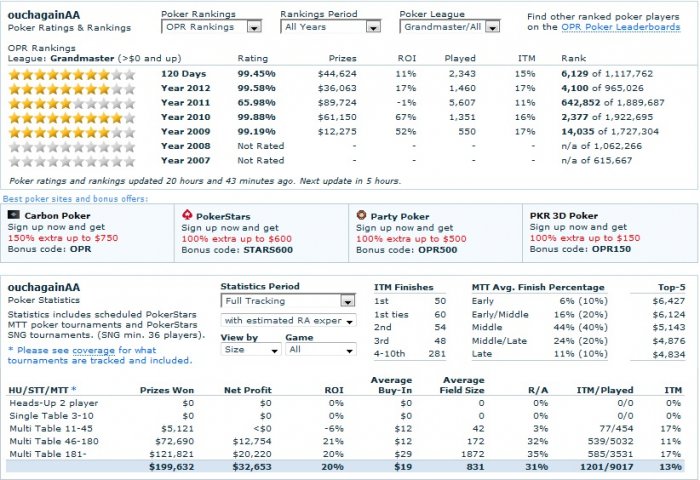Click the empty star rating for Year 2008
The height and width of the screenshot is (480, 700).
click(72, 146)
